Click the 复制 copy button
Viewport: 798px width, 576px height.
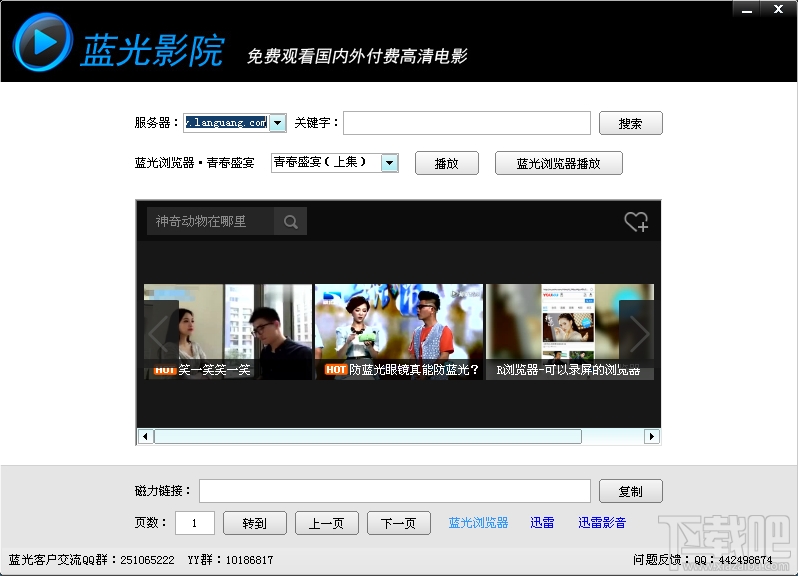(631, 491)
